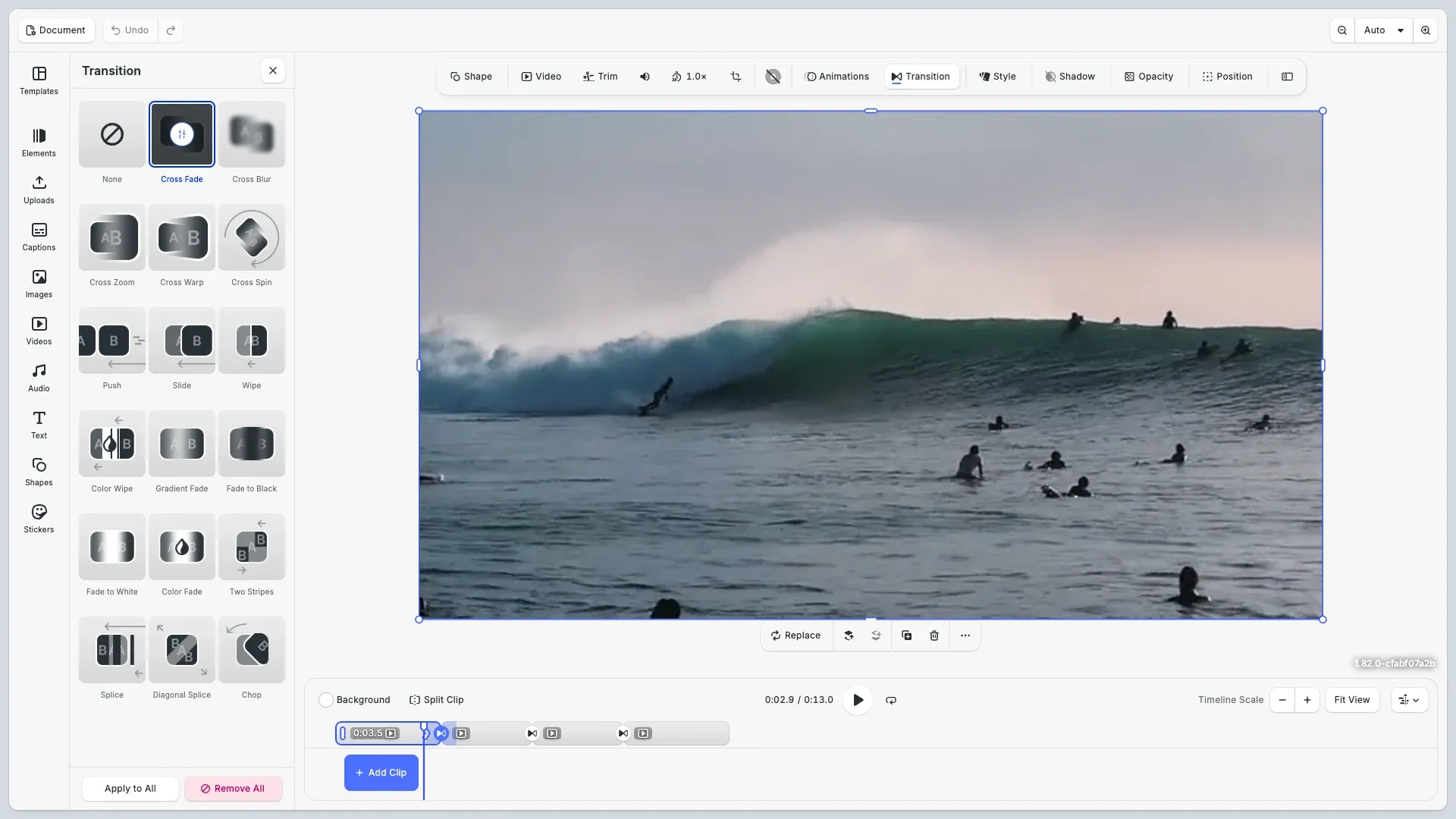Image resolution: width=1456 pixels, height=819 pixels.
Task: Open the Auto zoom level dropdown
Action: point(1384,30)
